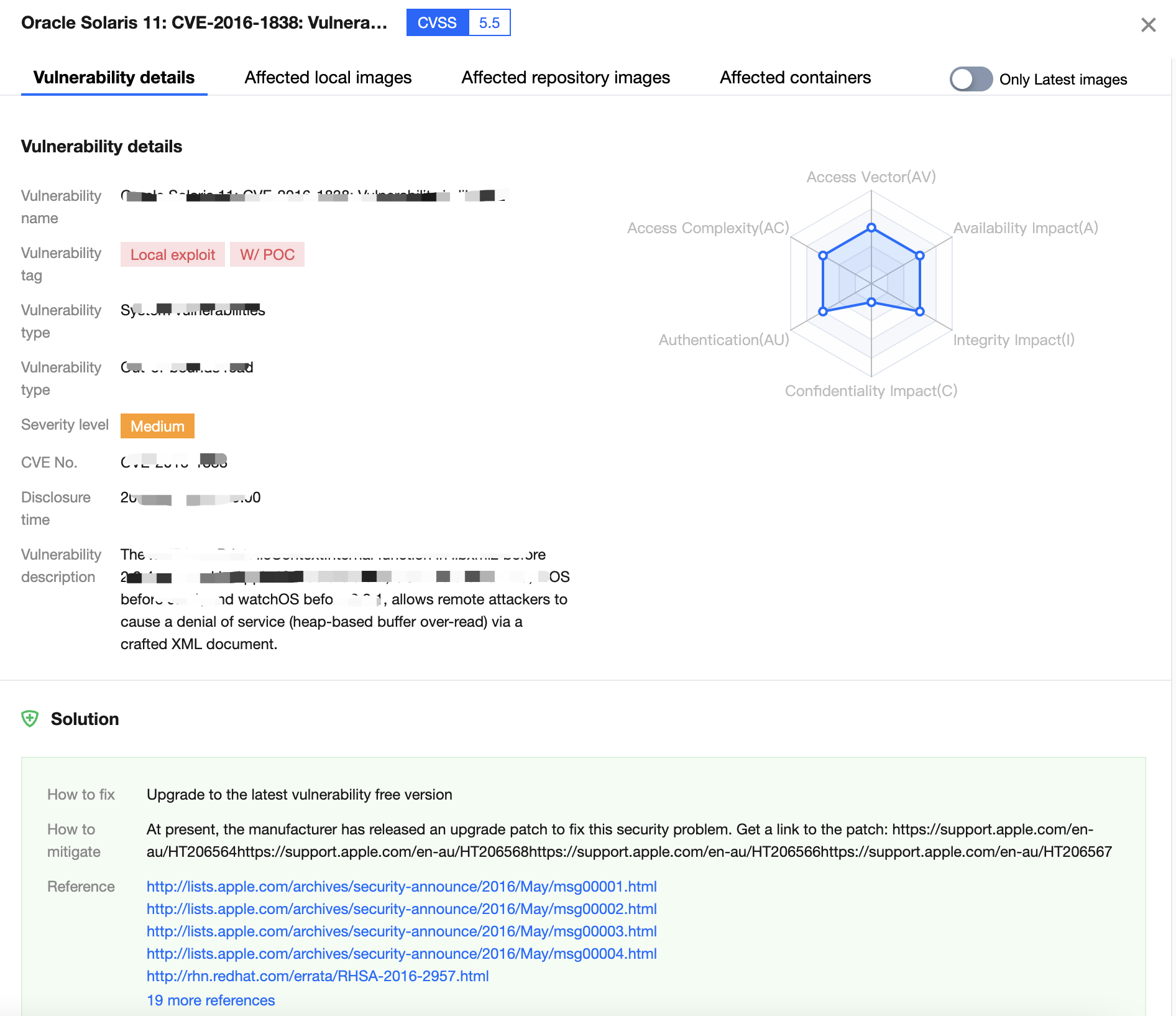Click the Access Vector node on radar chart

(871, 228)
